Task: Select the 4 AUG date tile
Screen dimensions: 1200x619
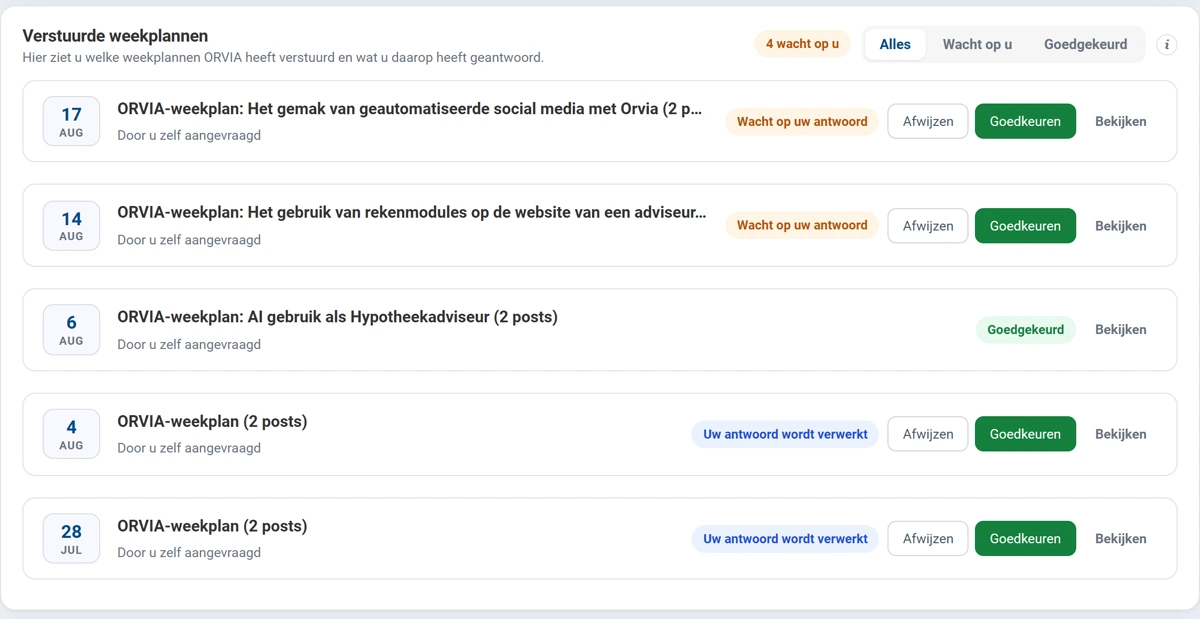Action: (71, 434)
